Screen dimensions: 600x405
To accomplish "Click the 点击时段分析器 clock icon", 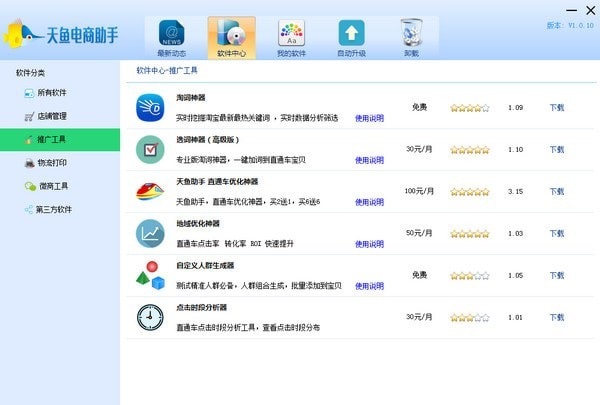I will click(150, 317).
